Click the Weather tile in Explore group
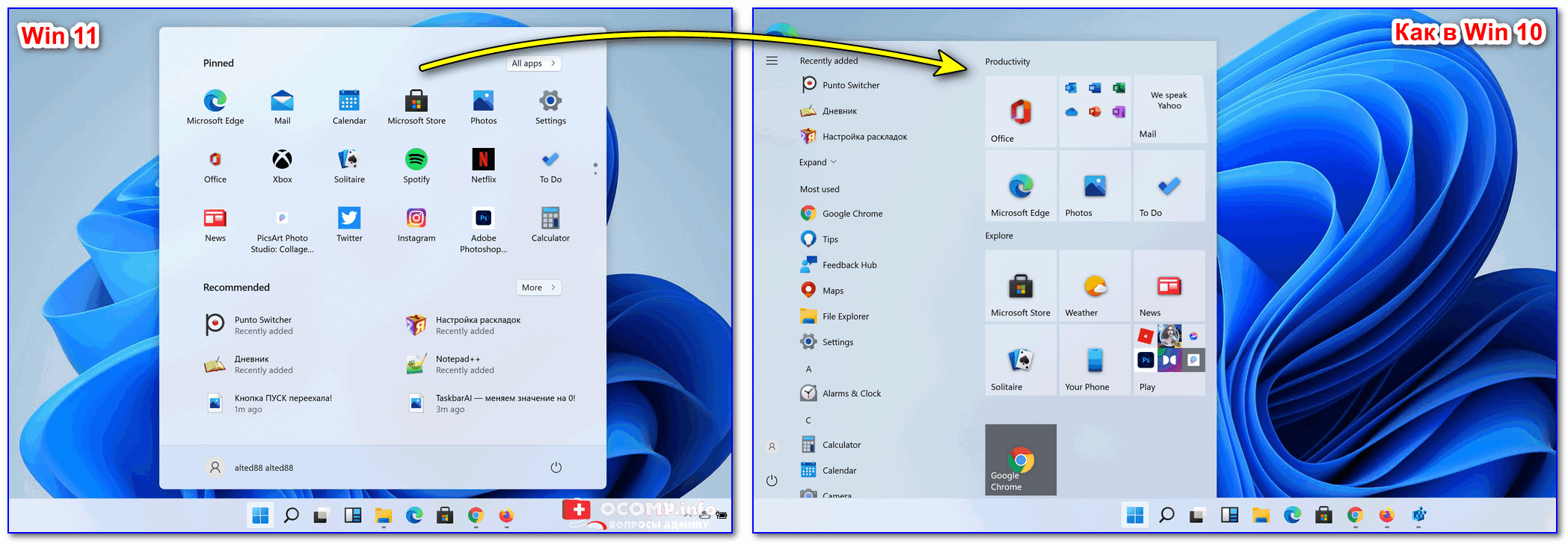 [1095, 285]
